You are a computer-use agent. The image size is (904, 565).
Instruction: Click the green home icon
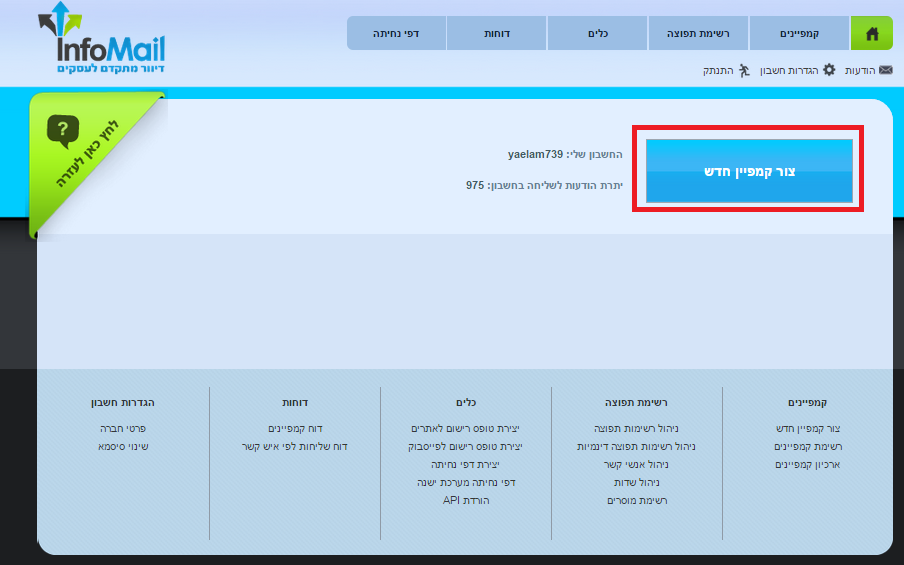(x=871, y=33)
